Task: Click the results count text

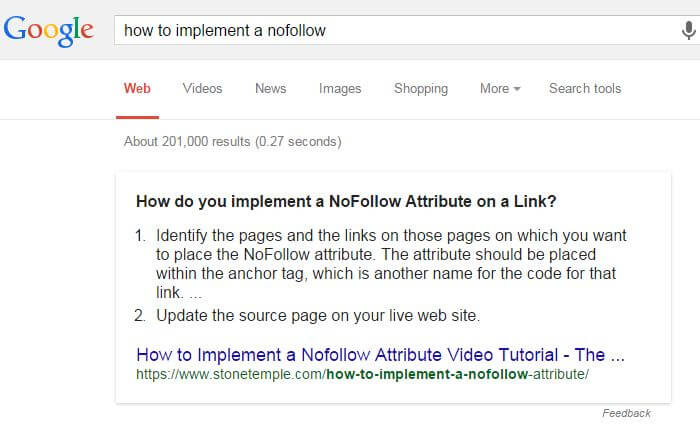Action: 232,141
